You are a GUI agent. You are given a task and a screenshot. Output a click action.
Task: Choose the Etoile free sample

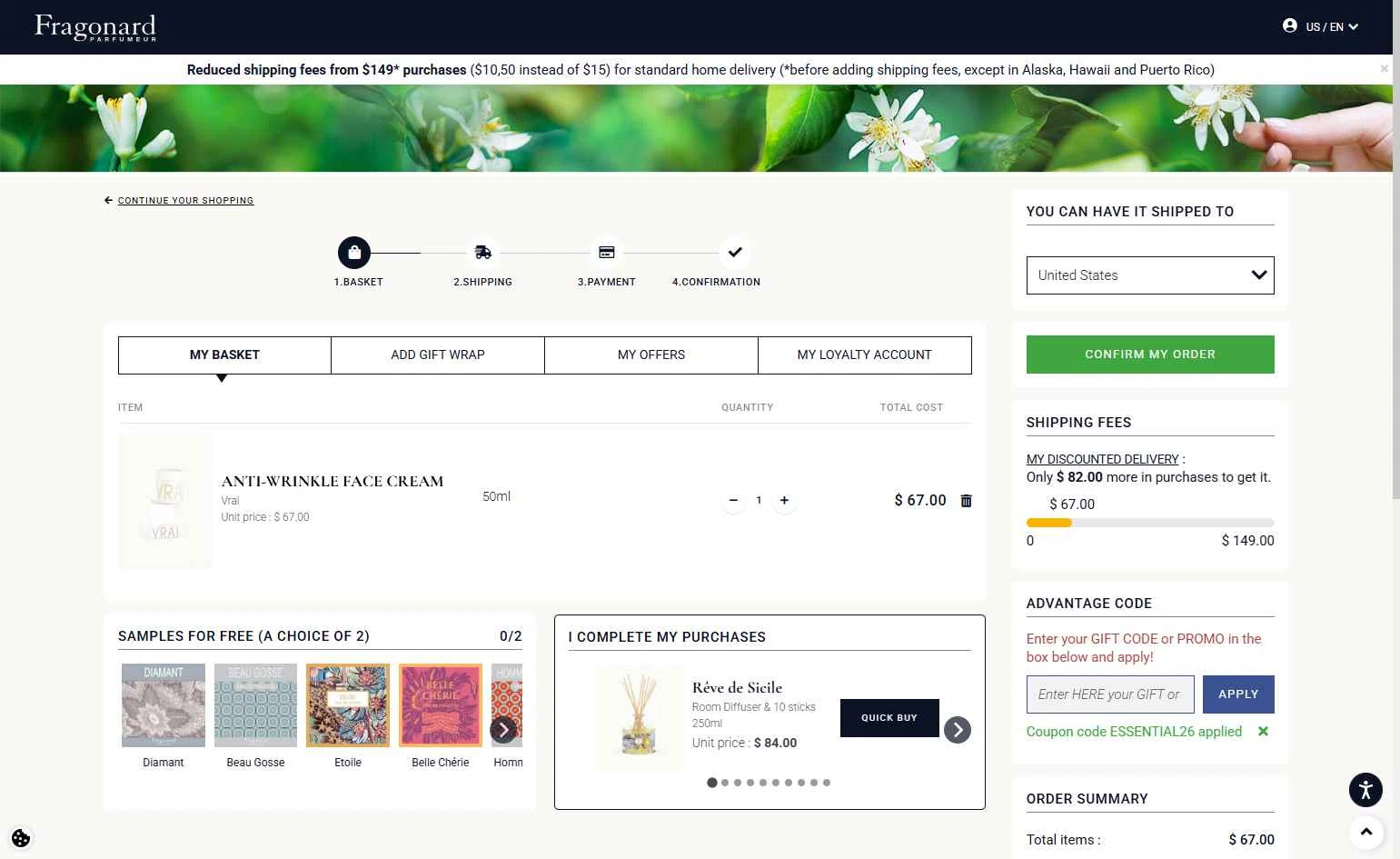pyautogui.click(x=348, y=705)
